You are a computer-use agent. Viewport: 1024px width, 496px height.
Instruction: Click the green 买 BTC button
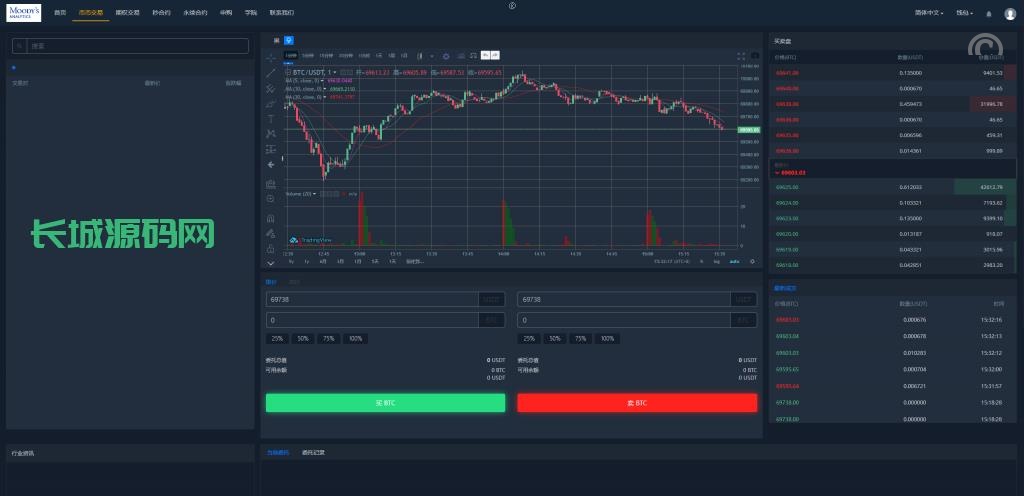coord(385,402)
